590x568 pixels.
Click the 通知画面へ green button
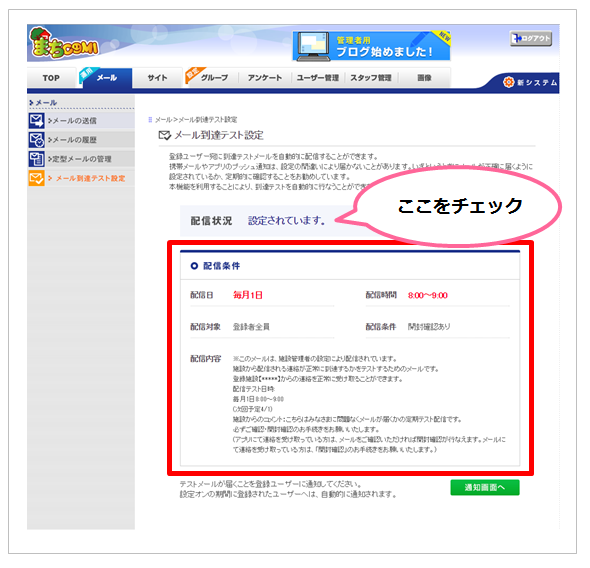coord(485,488)
